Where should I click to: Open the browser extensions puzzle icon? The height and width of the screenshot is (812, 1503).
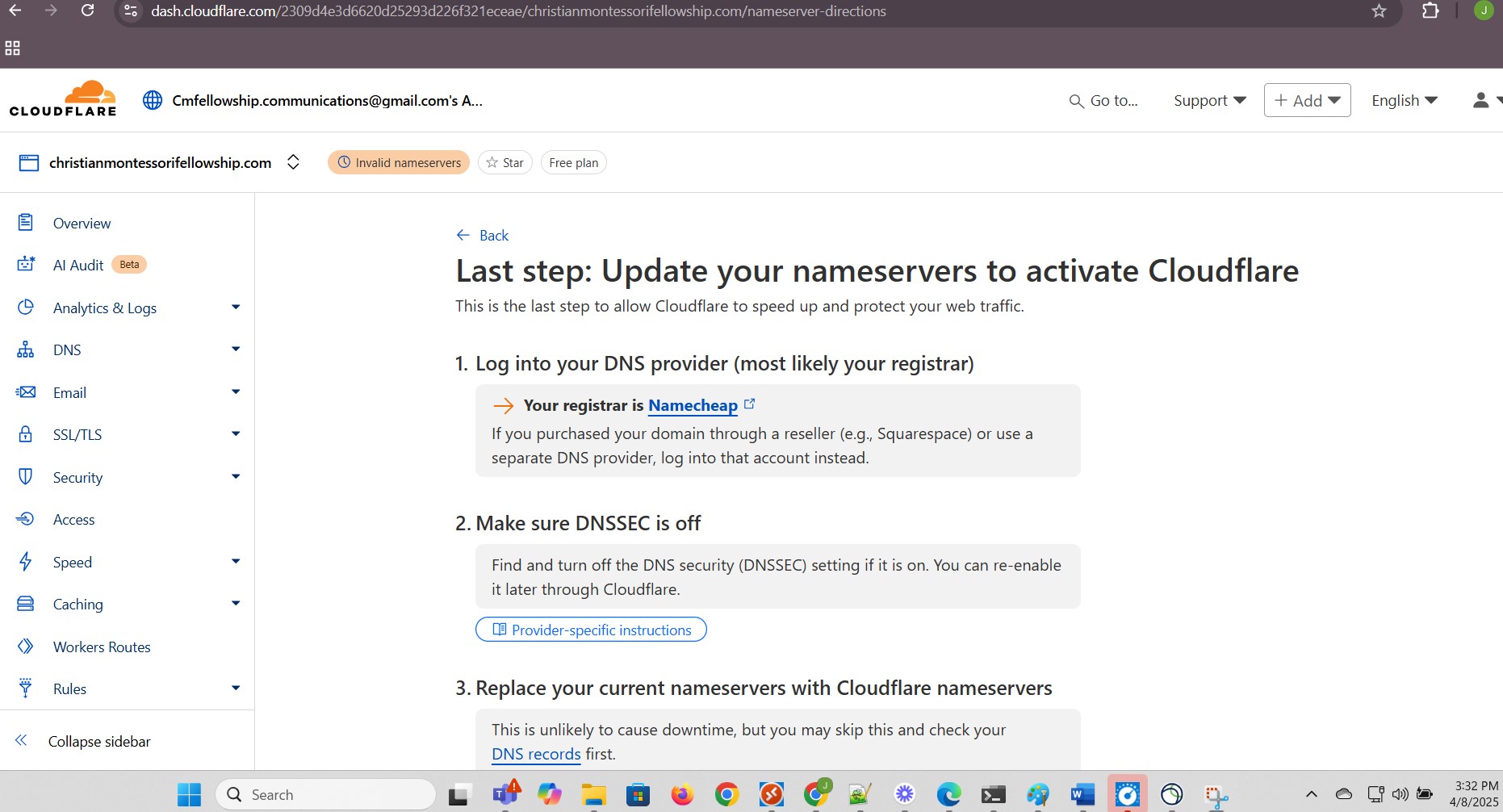pyautogui.click(x=1430, y=11)
